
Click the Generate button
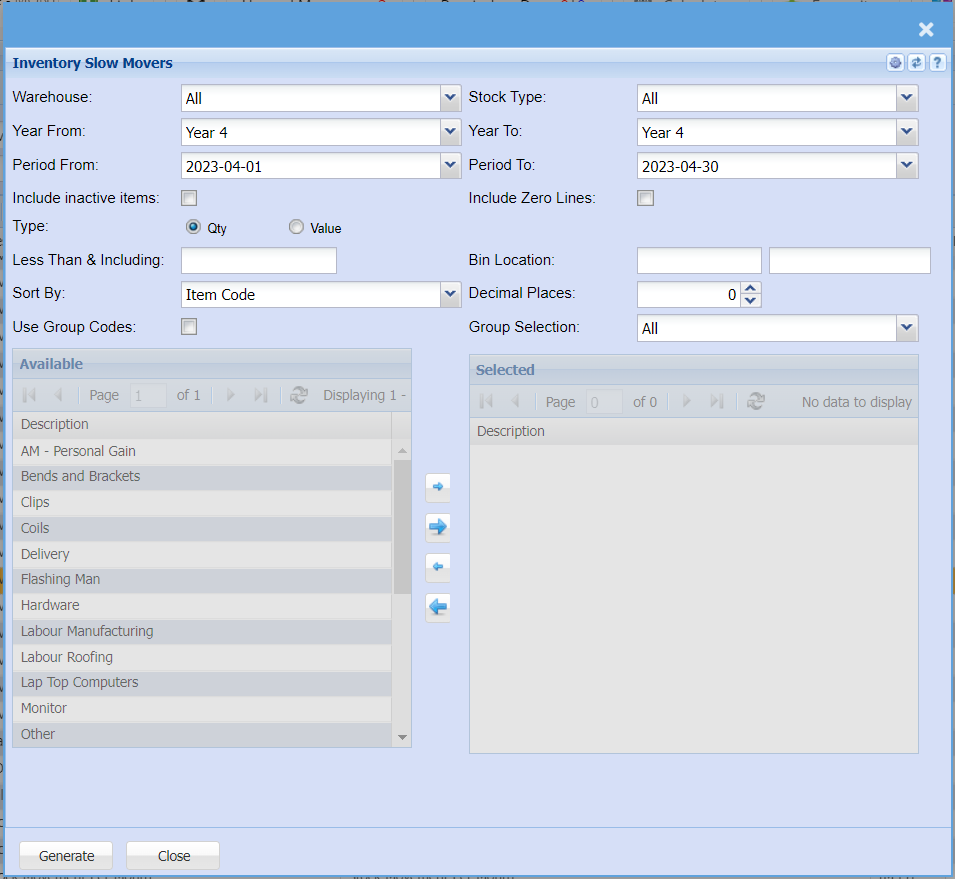tap(67, 856)
